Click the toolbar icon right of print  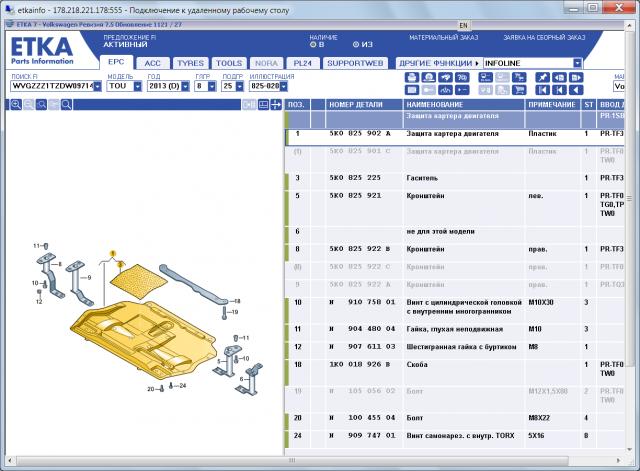pyautogui.click(x=429, y=77)
